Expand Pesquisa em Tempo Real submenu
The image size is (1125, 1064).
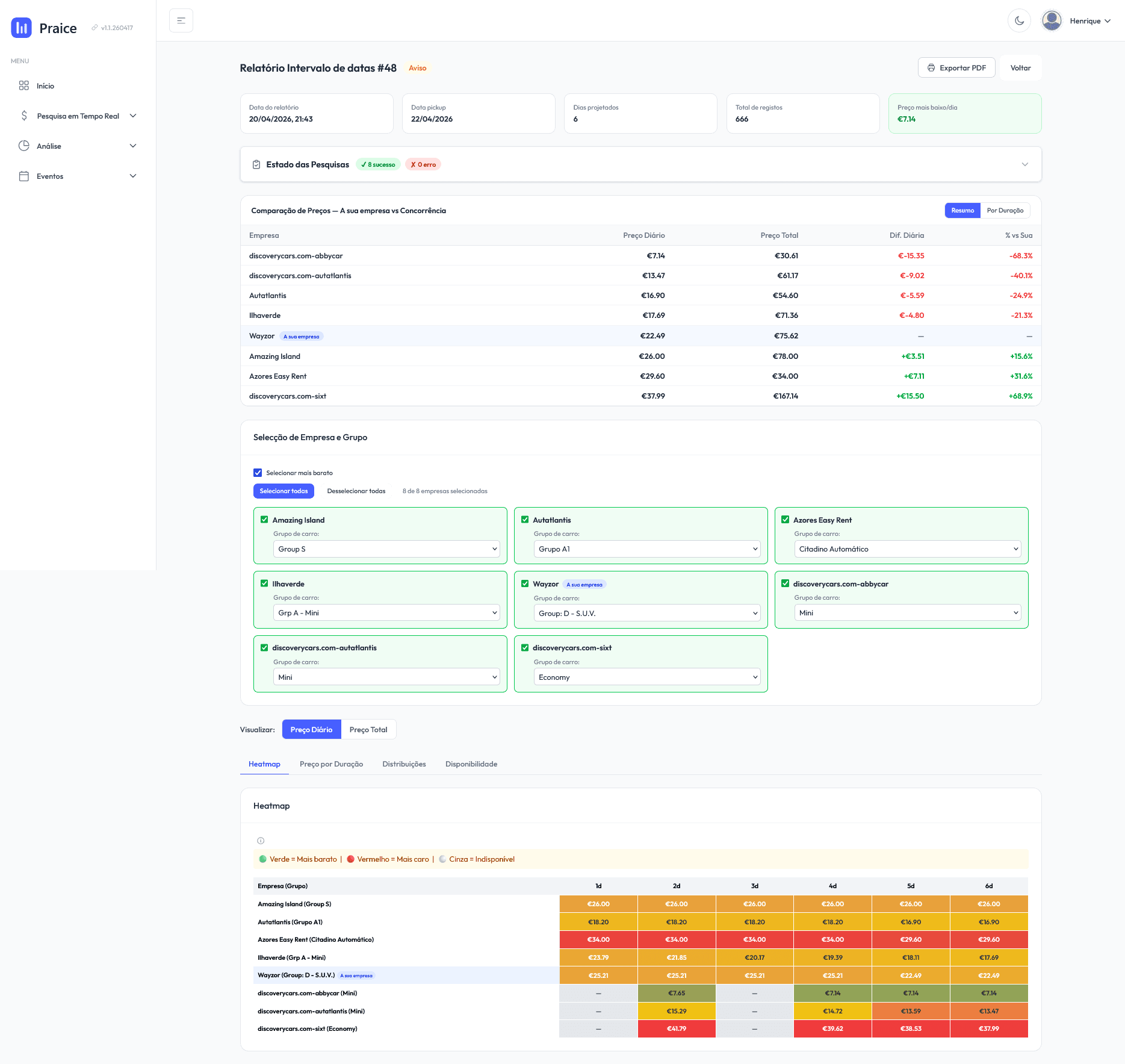(x=133, y=116)
